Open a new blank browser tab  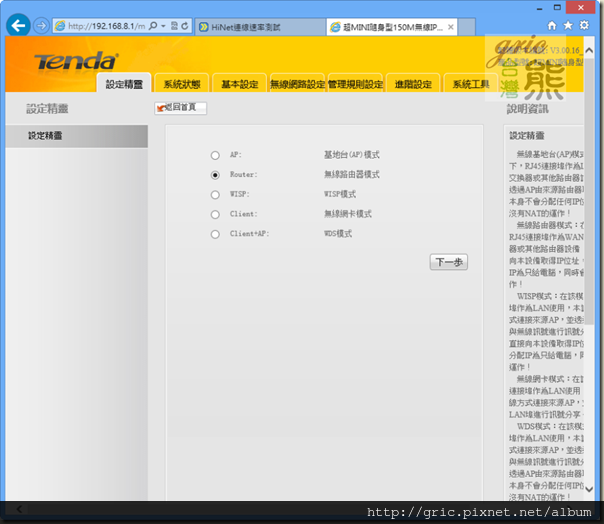466,27
